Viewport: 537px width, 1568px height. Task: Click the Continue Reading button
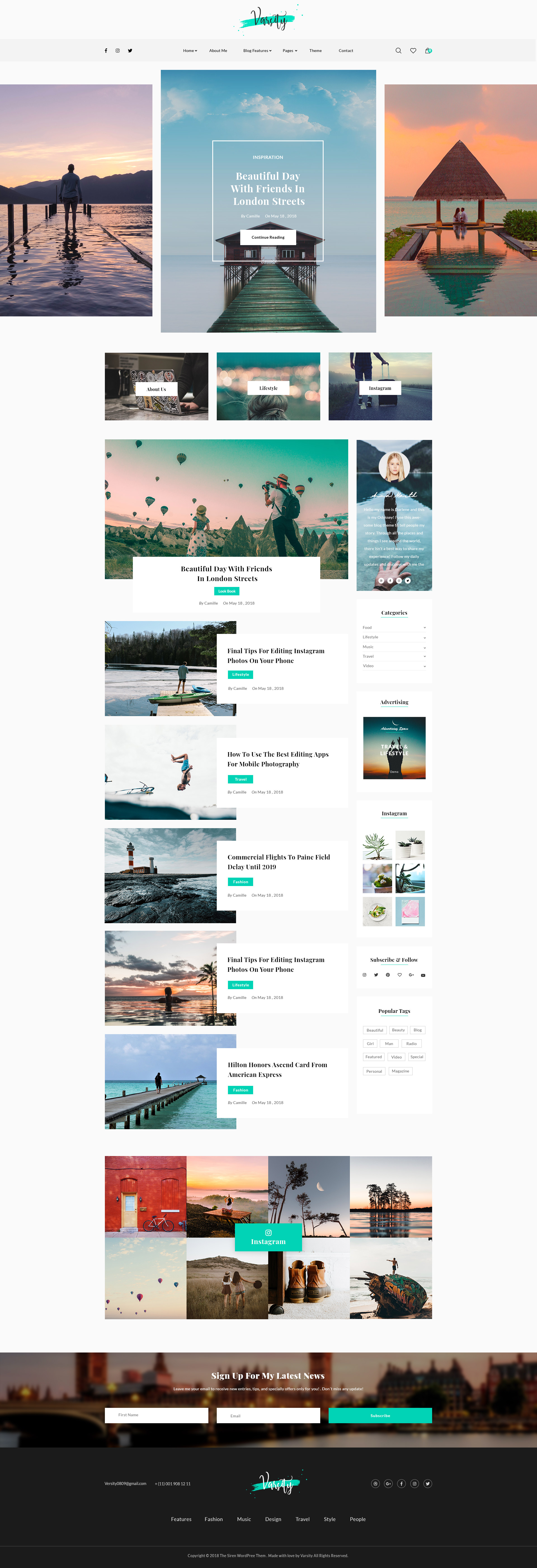click(268, 237)
